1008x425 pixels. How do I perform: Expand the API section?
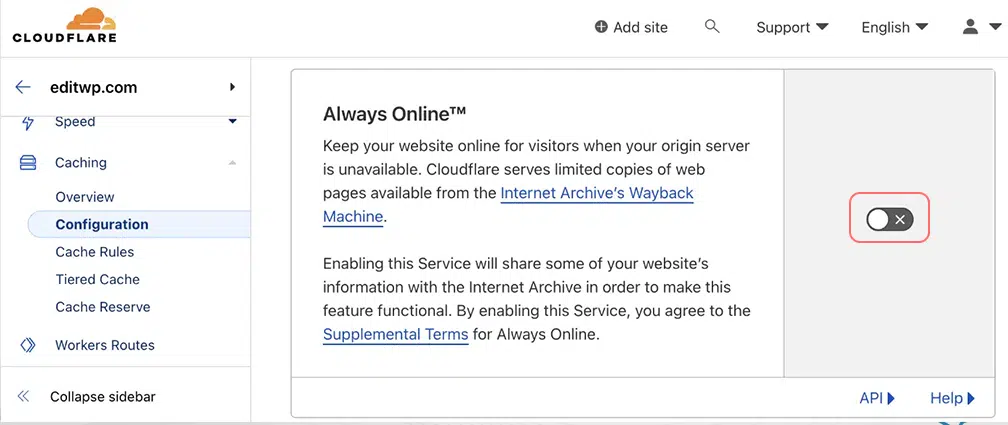[x=876, y=398]
